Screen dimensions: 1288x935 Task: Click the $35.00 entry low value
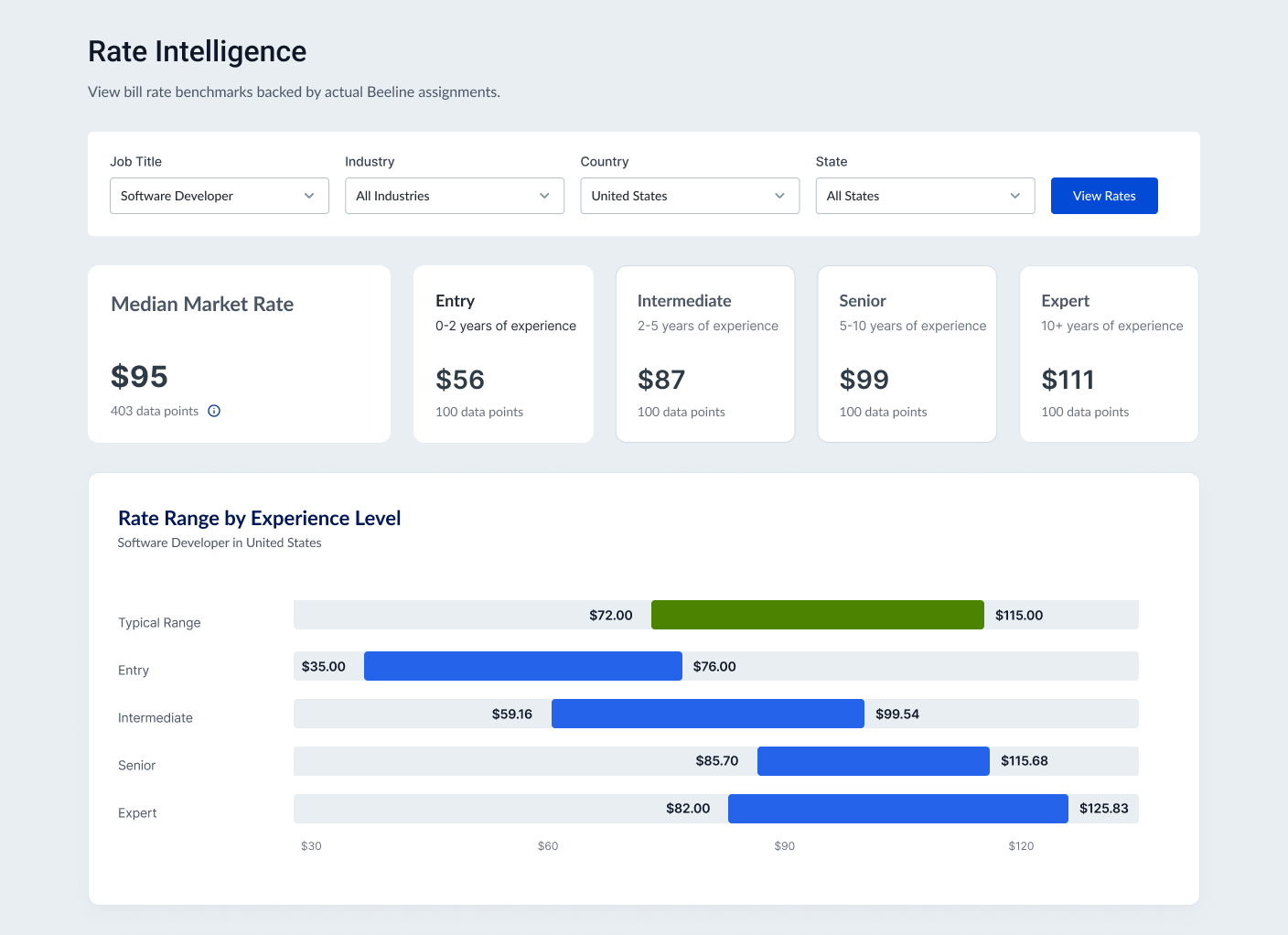tap(324, 666)
